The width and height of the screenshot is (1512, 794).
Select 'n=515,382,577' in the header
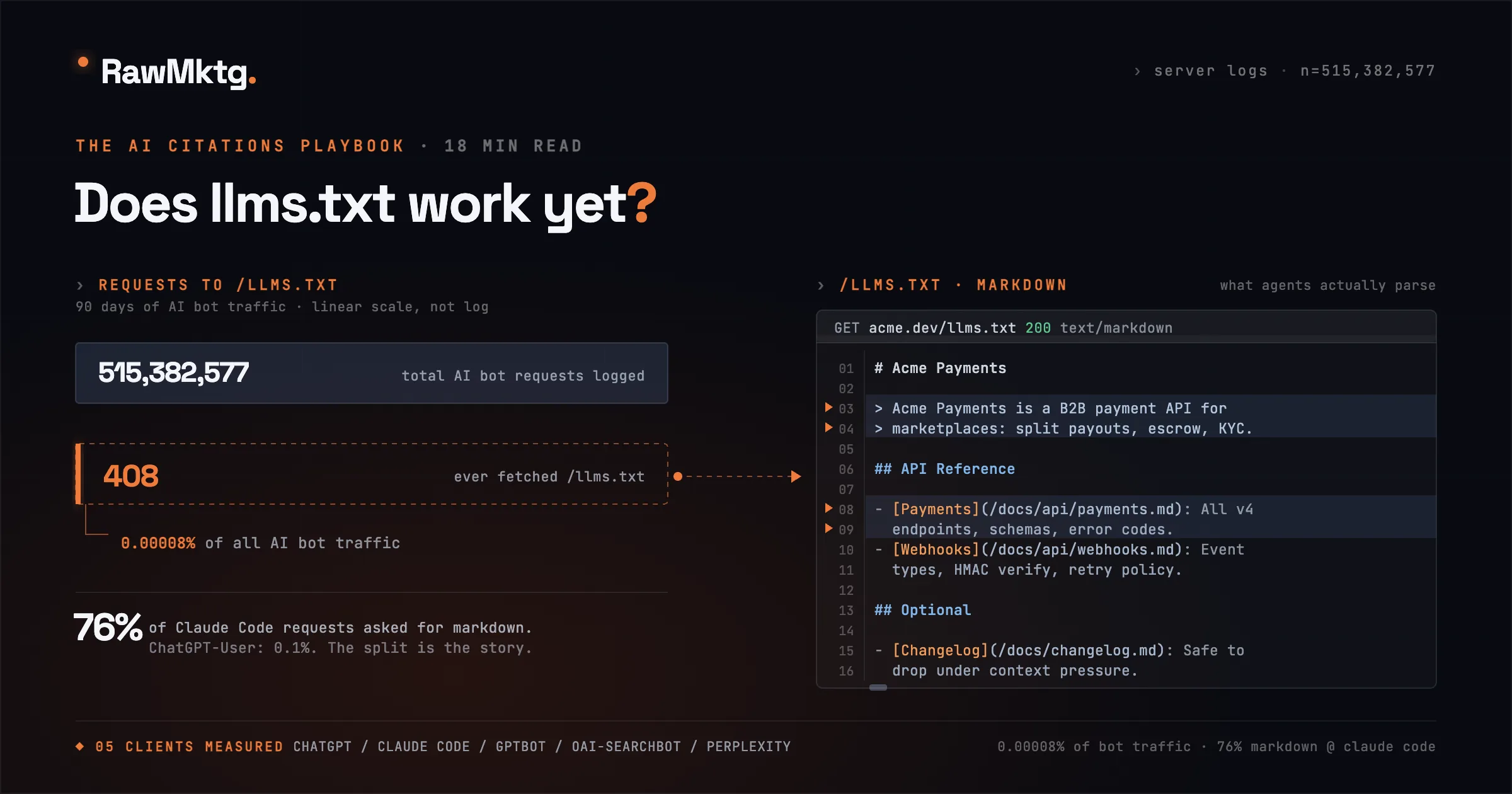(1368, 71)
